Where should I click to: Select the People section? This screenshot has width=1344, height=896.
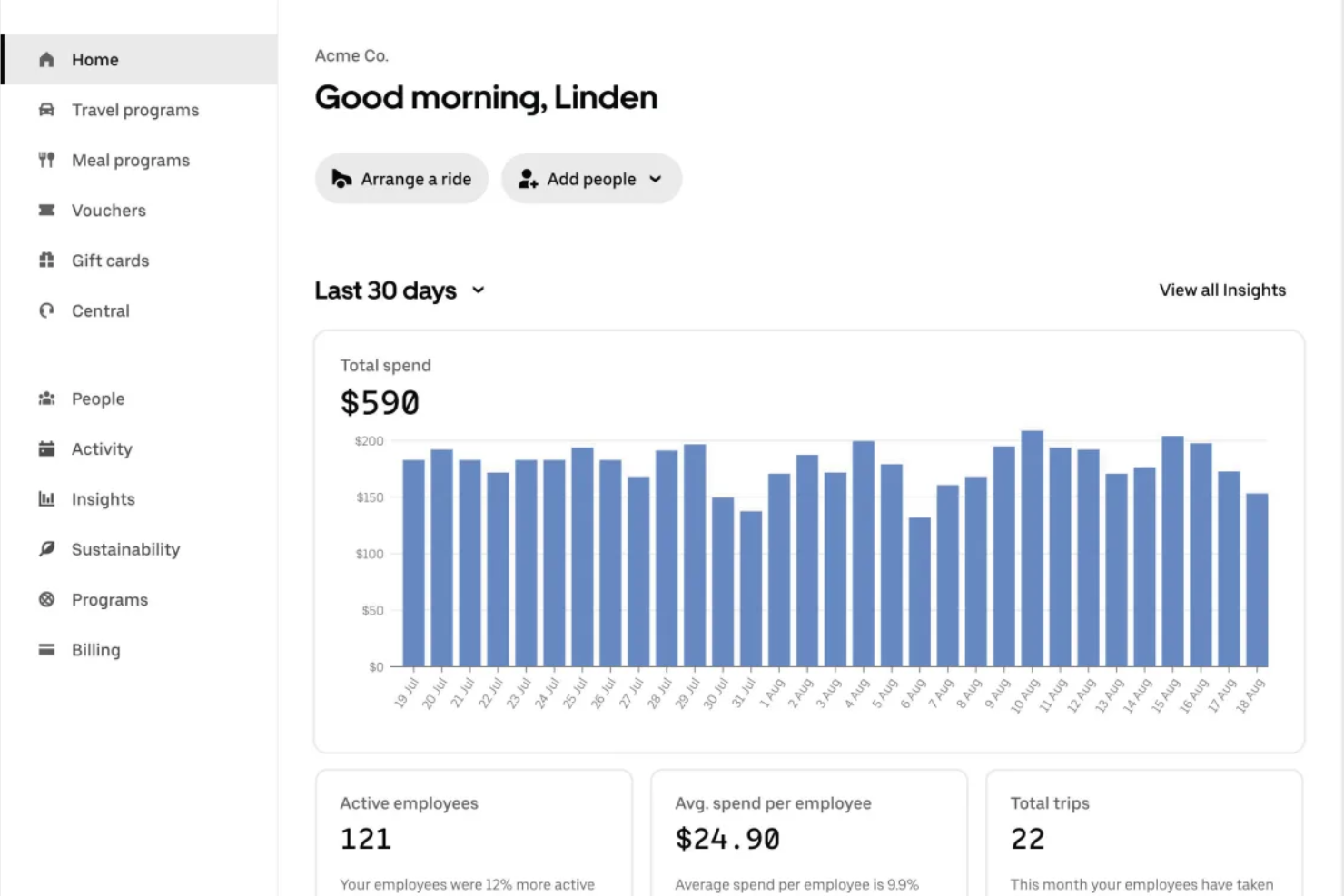point(97,399)
